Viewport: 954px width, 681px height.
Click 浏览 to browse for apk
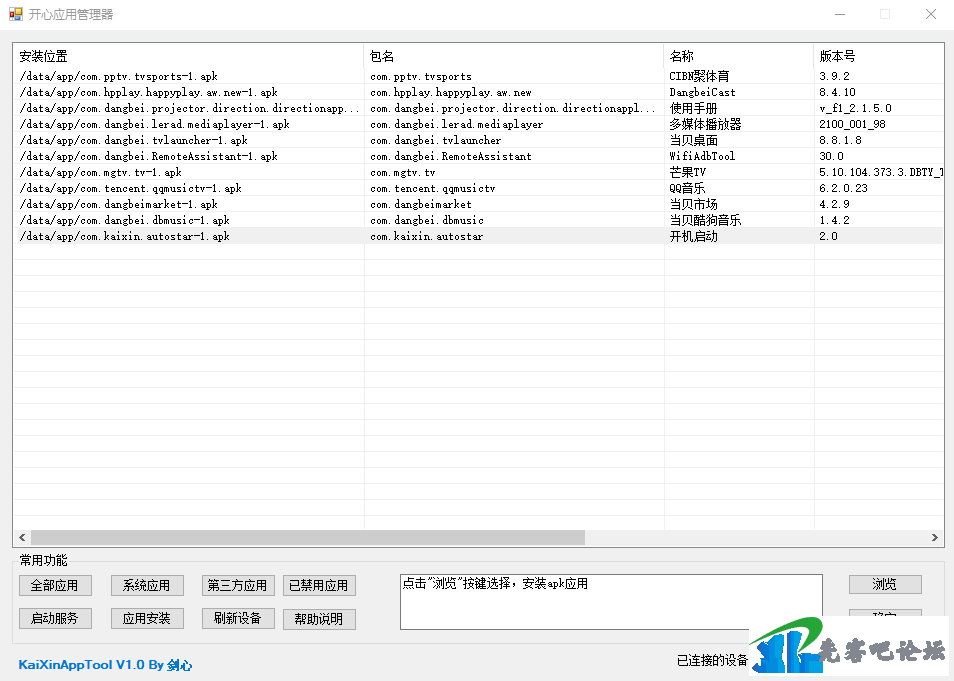[x=885, y=584]
